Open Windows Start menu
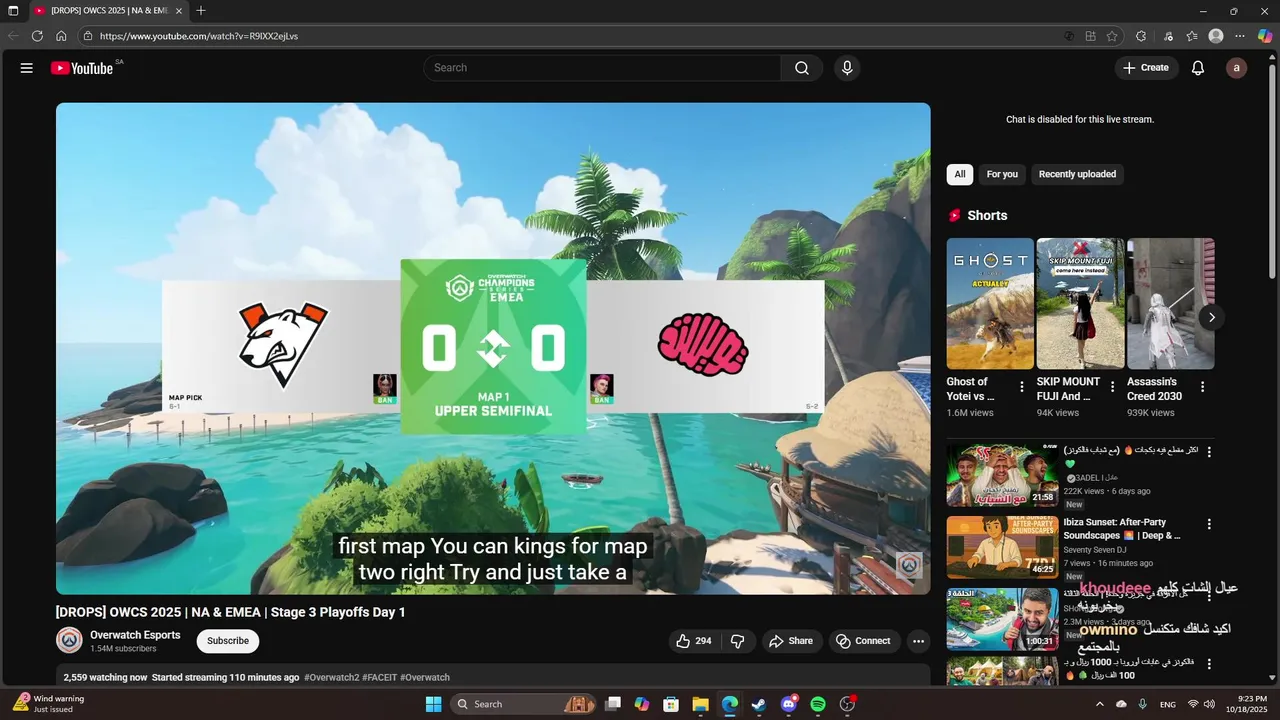This screenshot has width=1280, height=720. coord(433,704)
